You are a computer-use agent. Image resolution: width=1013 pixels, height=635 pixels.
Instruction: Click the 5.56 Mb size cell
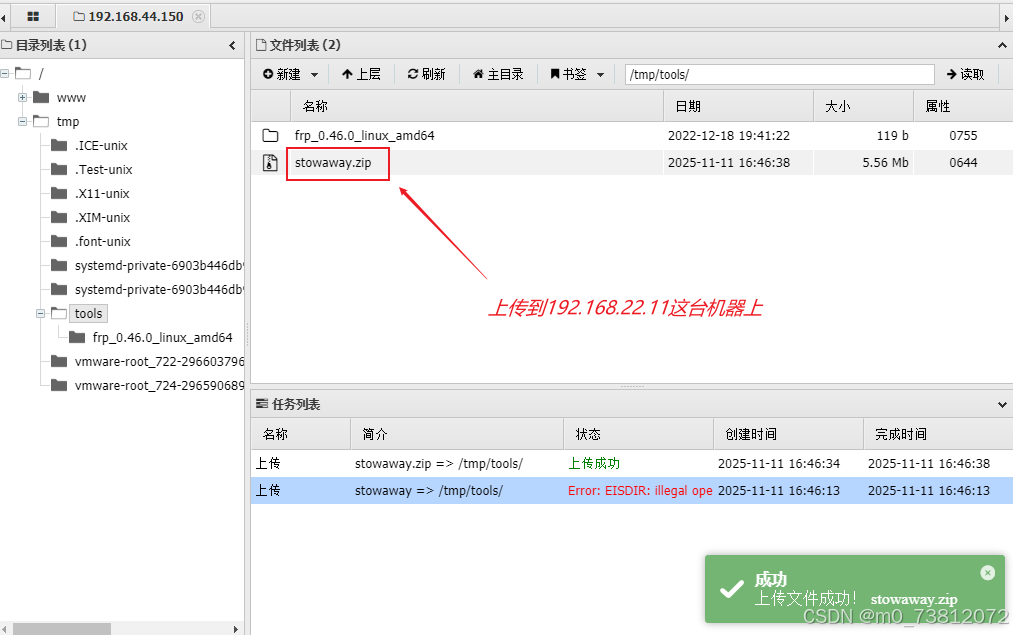pos(885,163)
